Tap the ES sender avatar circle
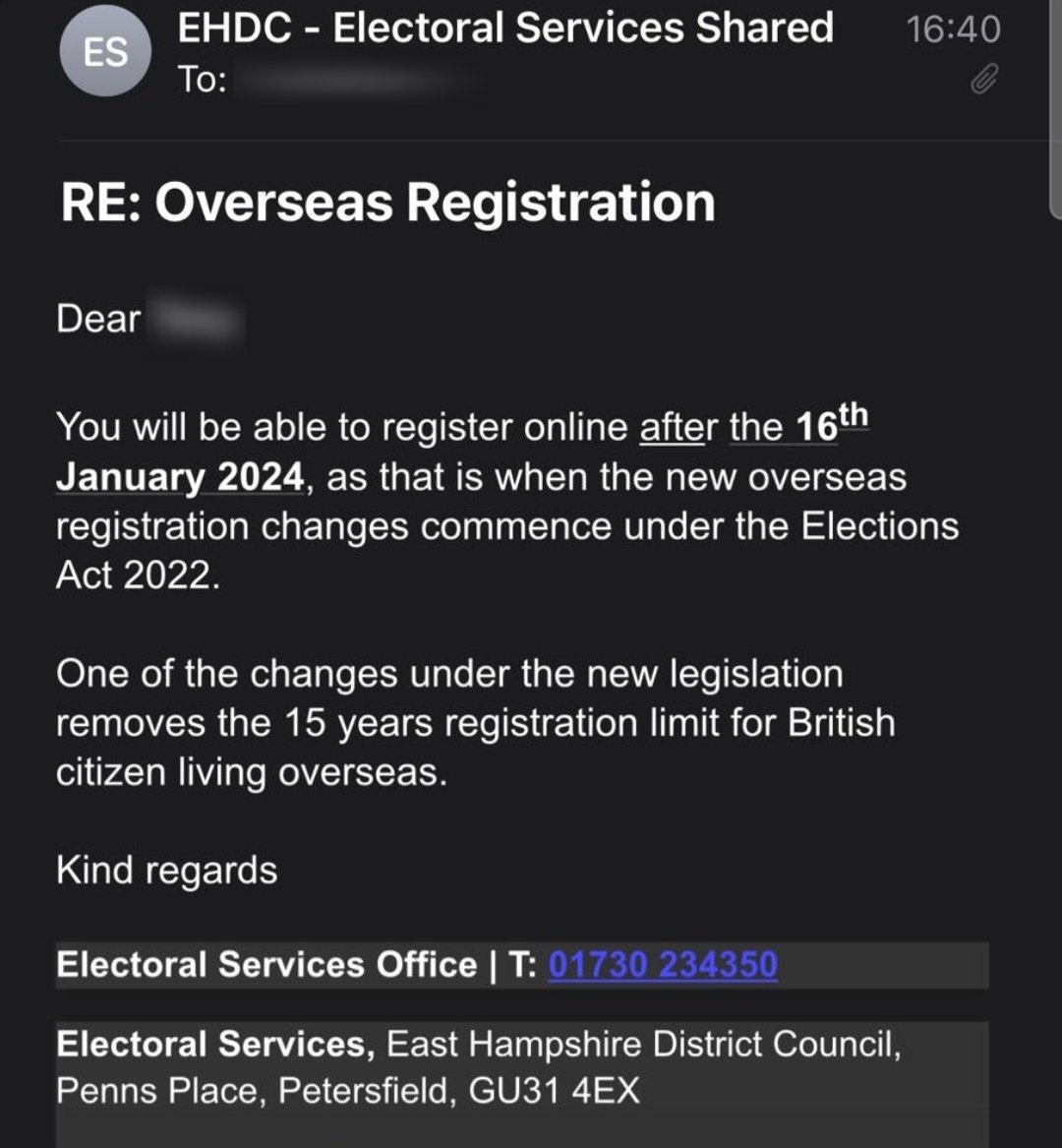1062x1148 pixels. [x=105, y=52]
